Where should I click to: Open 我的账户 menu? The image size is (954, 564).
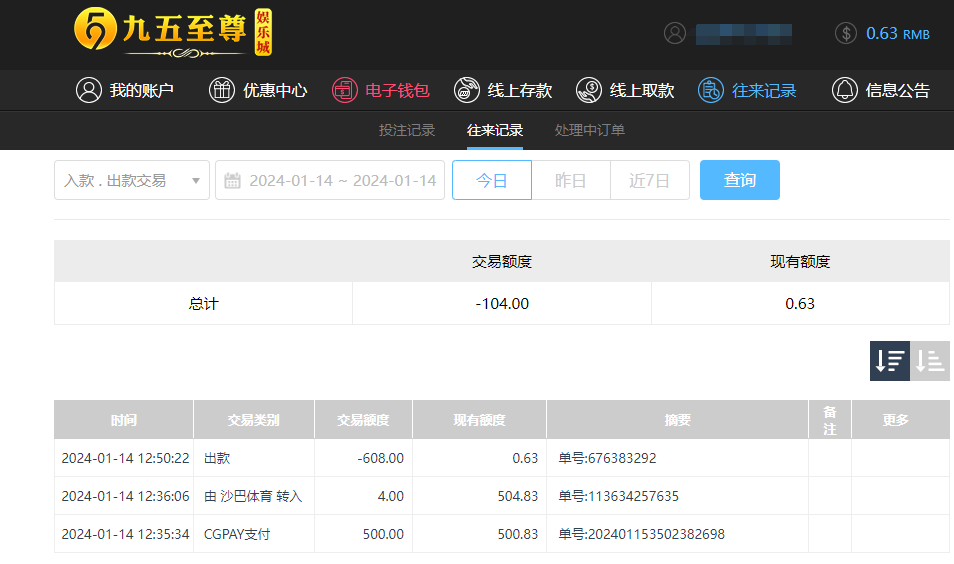pyautogui.click(x=125, y=90)
